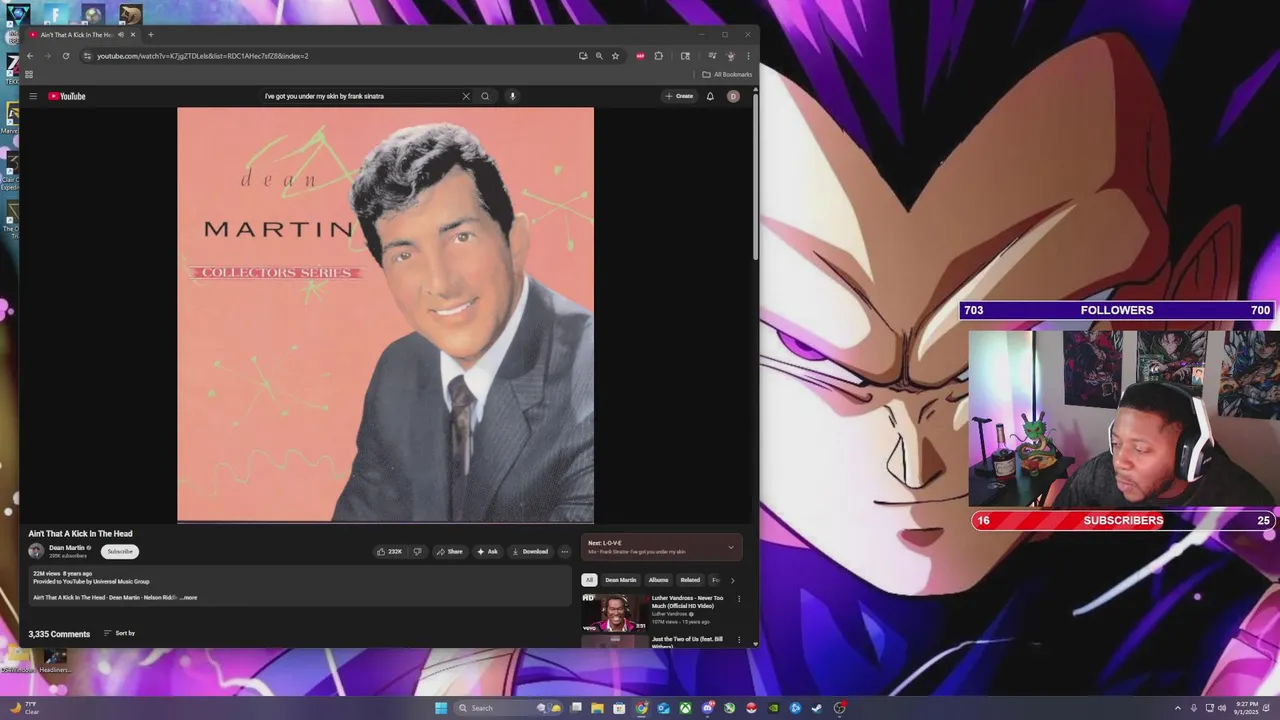
Task: Open the Chrome profile avatar
Action: [x=731, y=56]
